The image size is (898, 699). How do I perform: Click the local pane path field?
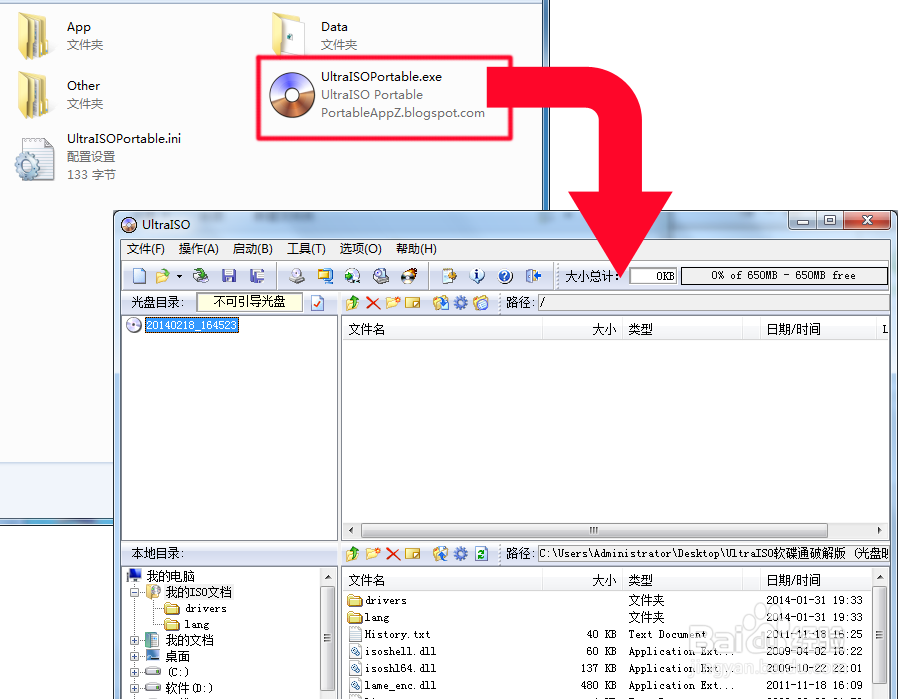(x=713, y=554)
